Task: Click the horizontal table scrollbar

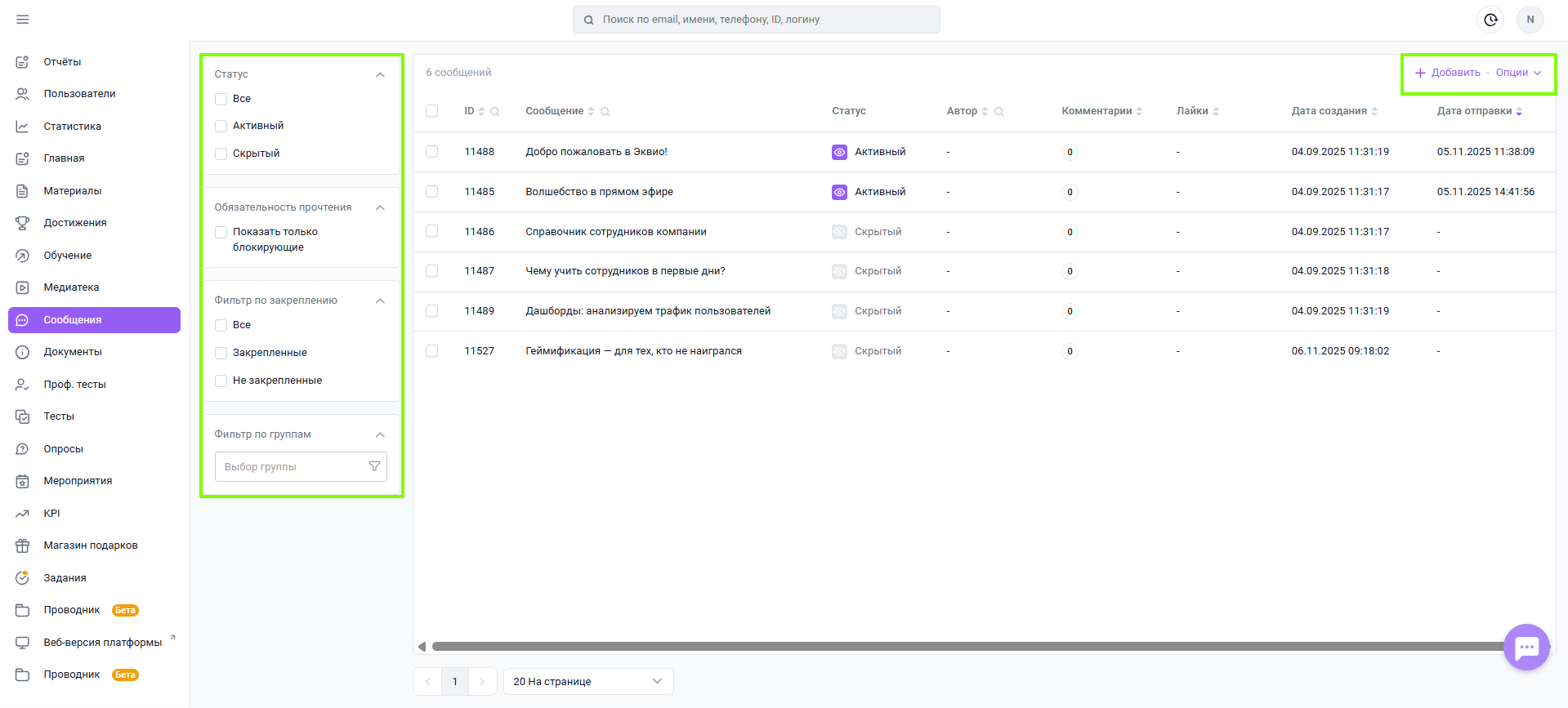Action: pos(964,647)
